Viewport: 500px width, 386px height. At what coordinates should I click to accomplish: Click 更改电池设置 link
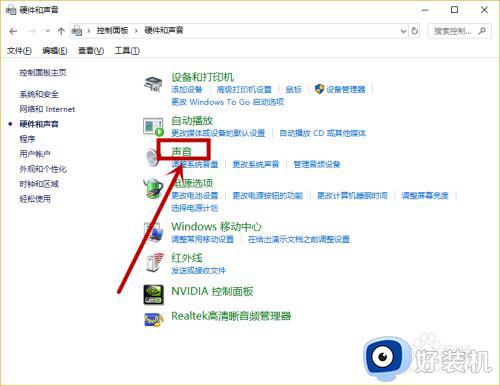click(195, 195)
